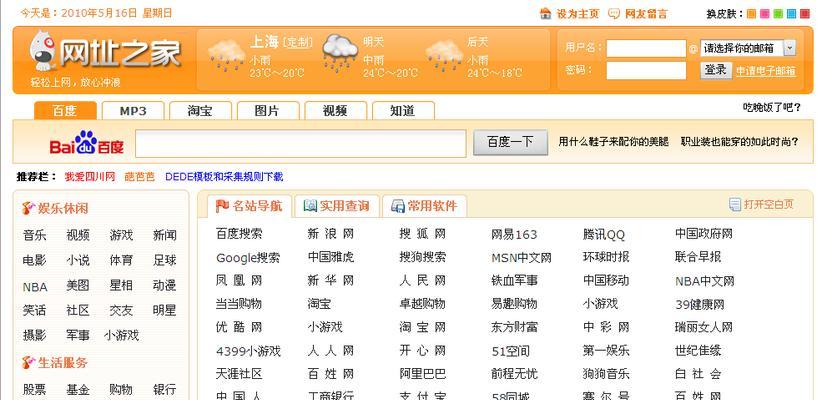Open 音乐 in the 娱乐休闲 sidebar
This screenshot has height=400, width=822.
35,235
